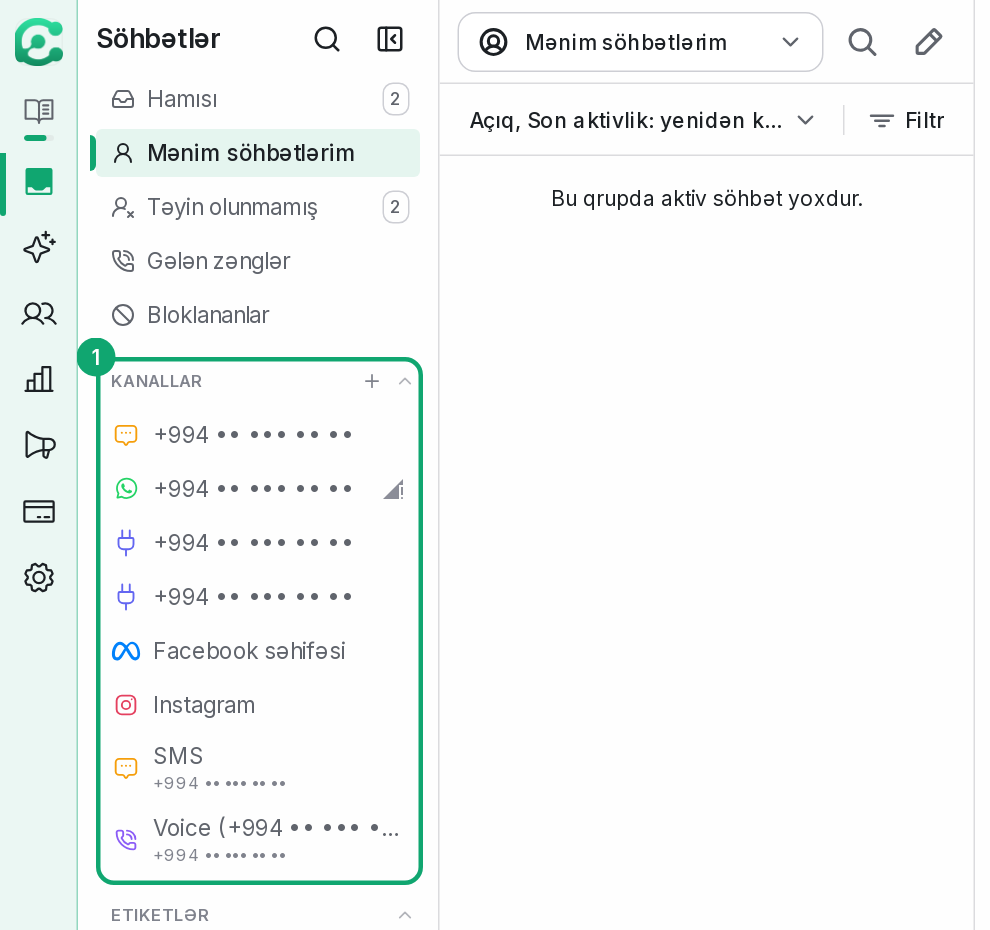
Task: Collapse the ETIKETLƏR section chevron
Action: point(405,915)
